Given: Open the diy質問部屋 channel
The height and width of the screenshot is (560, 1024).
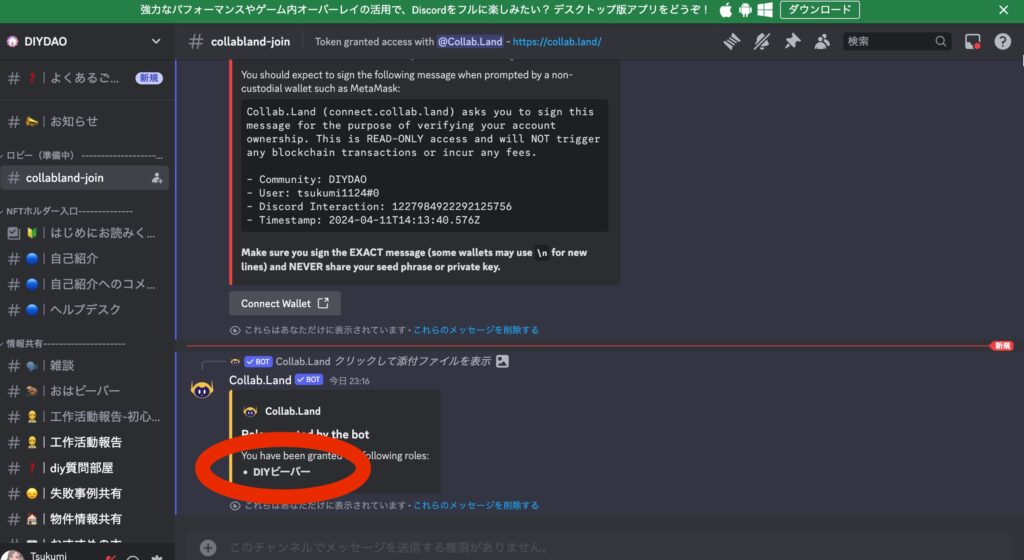Looking at the screenshot, I should (x=85, y=468).
